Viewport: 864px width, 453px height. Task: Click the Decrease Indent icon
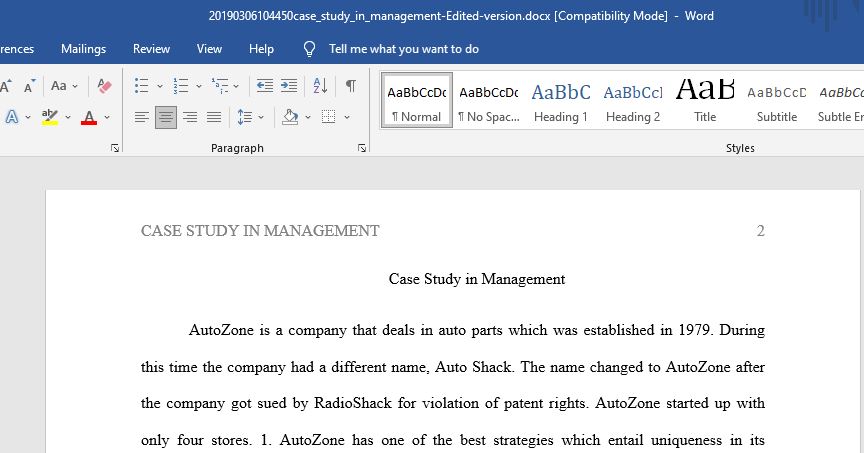[264, 86]
